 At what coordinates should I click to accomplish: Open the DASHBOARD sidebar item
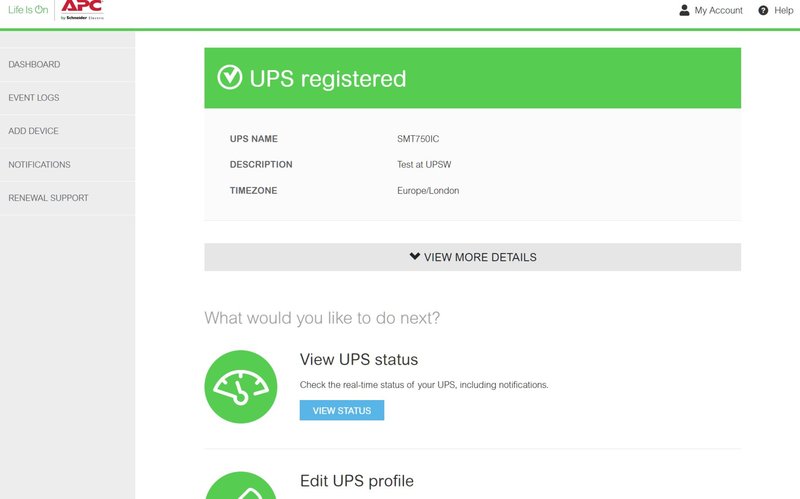coord(67,64)
